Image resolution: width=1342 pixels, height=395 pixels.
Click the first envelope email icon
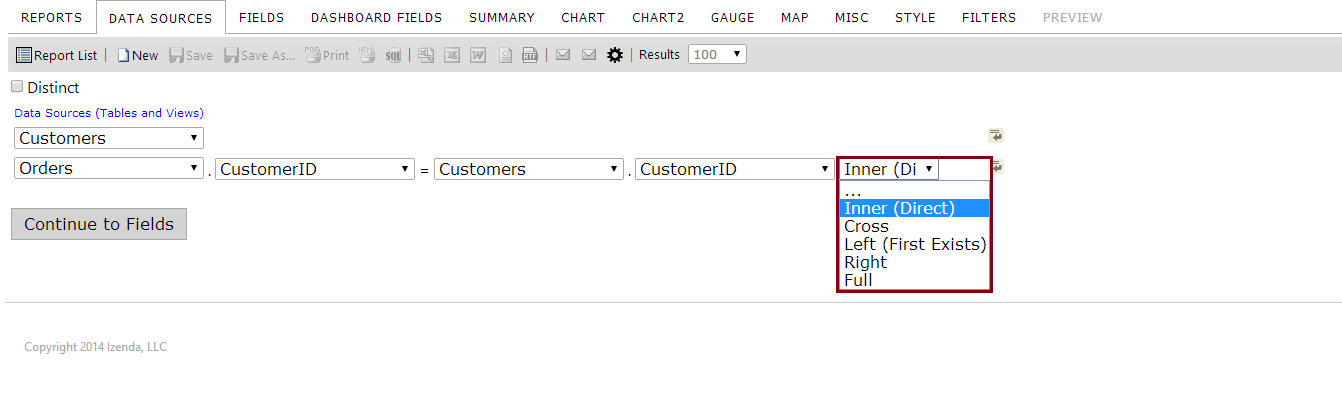coord(563,54)
